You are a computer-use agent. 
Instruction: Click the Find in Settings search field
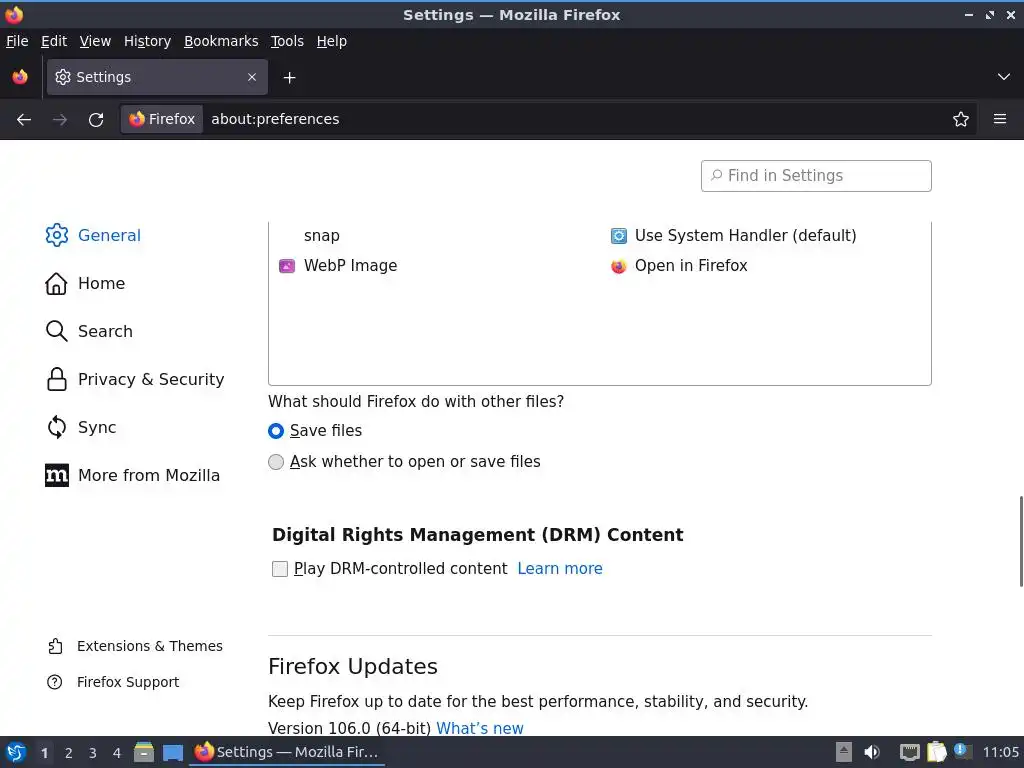(816, 176)
